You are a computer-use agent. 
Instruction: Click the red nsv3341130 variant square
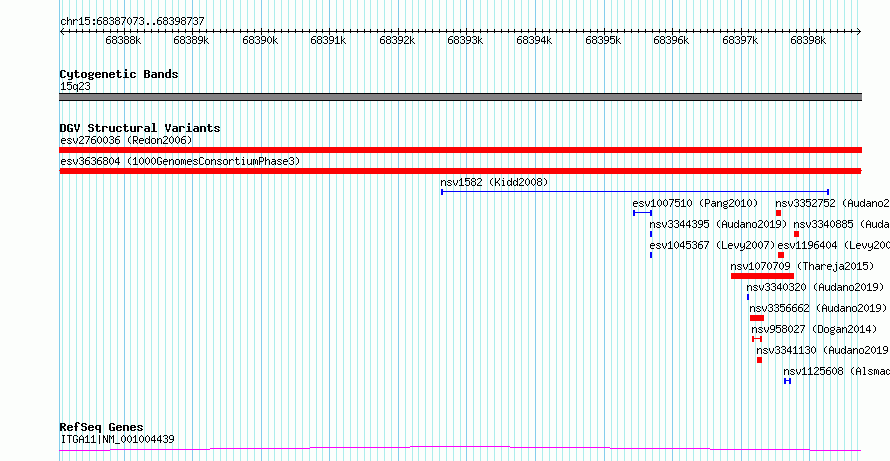[759, 360]
